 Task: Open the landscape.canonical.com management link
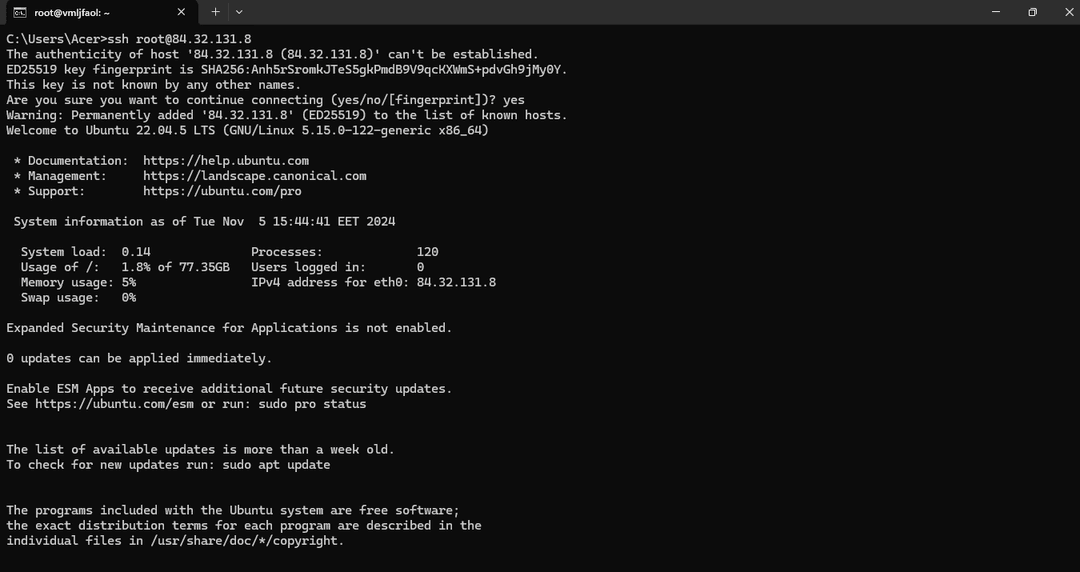tap(254, 176)
